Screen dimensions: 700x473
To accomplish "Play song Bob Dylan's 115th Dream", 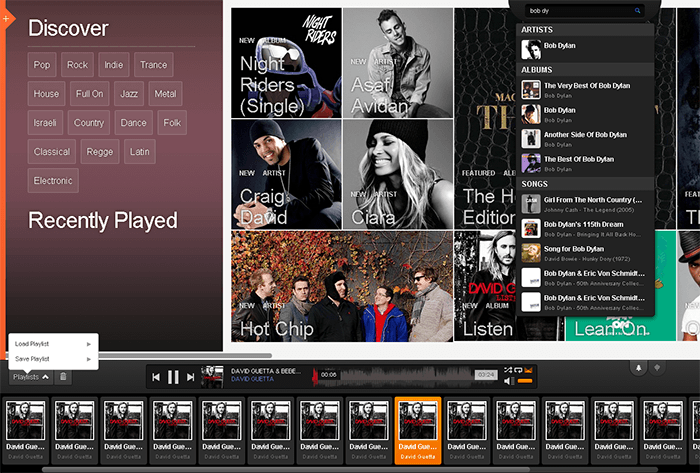I will [x=585, y=228].
